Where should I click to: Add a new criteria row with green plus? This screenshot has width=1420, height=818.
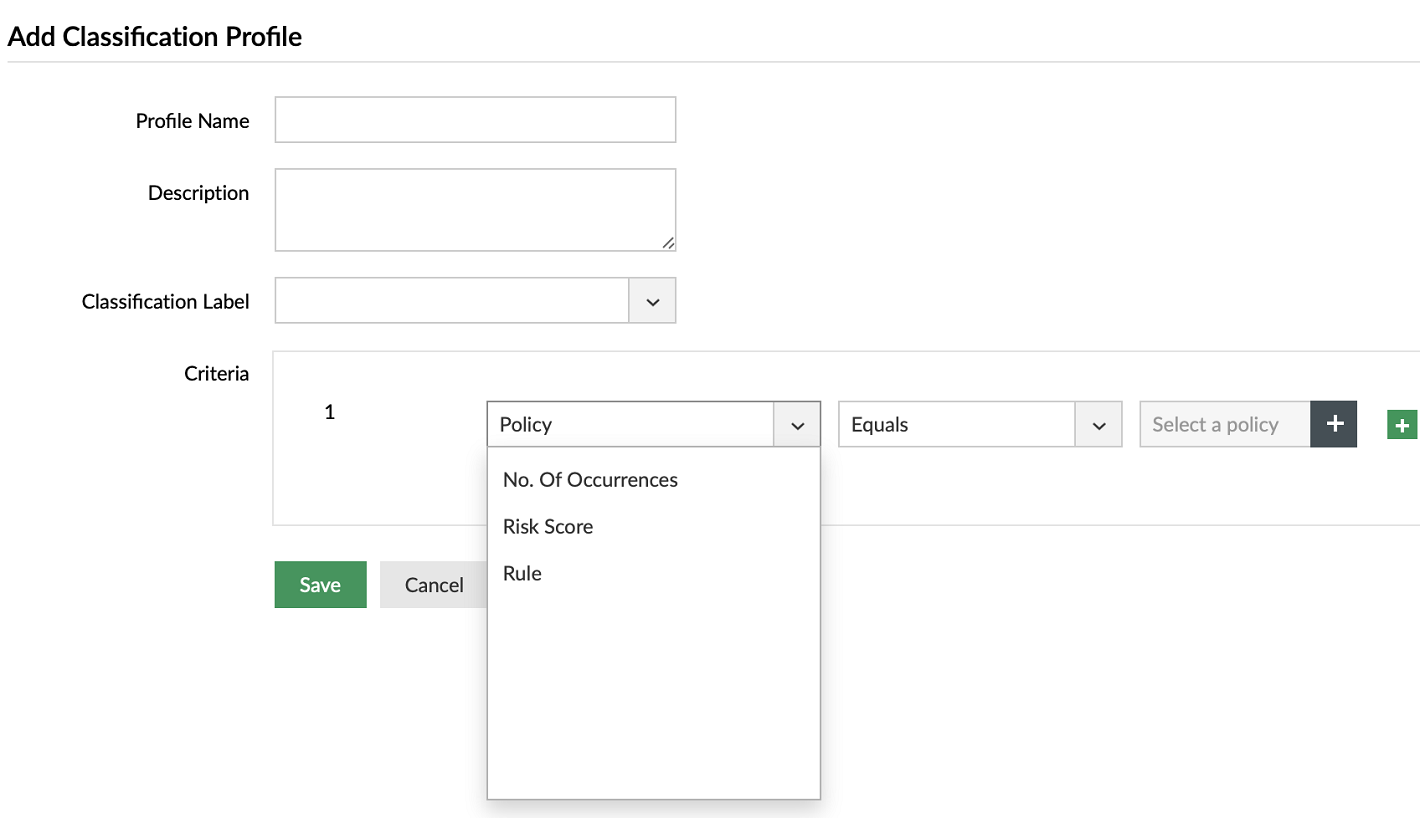1402,425
